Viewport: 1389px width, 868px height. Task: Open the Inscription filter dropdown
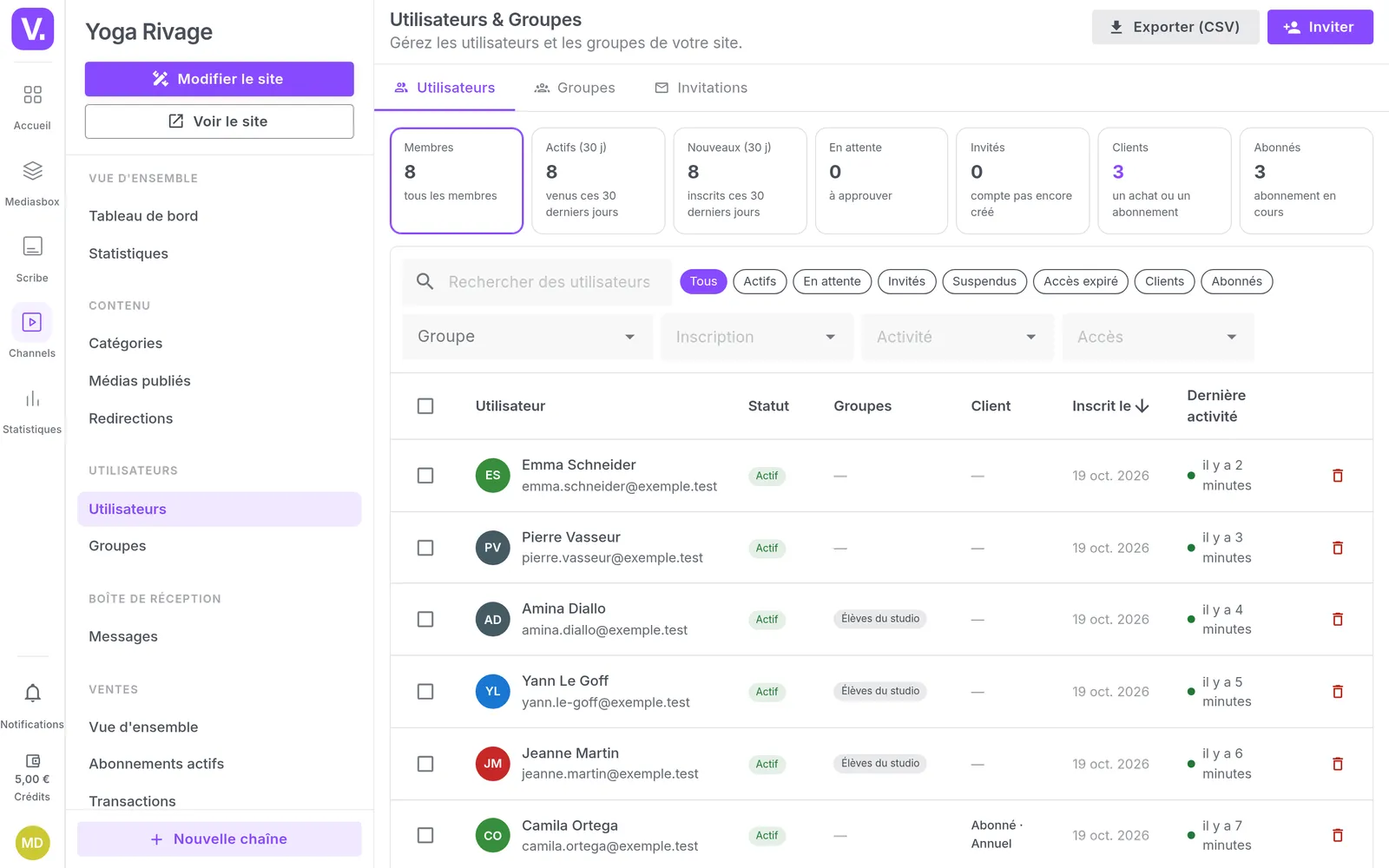coord(757,337)
